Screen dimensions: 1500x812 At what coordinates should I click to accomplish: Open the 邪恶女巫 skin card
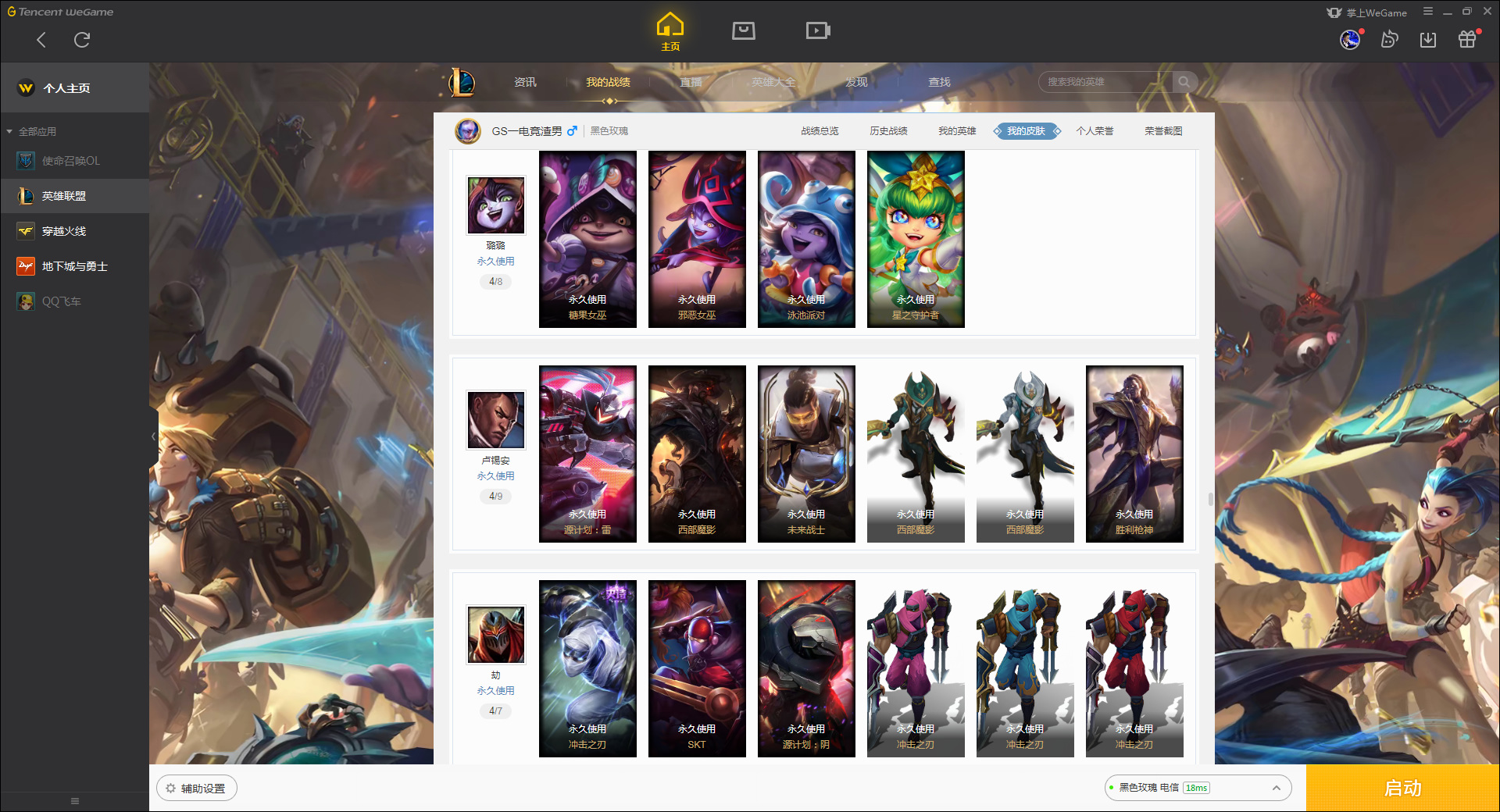[697, 239]
